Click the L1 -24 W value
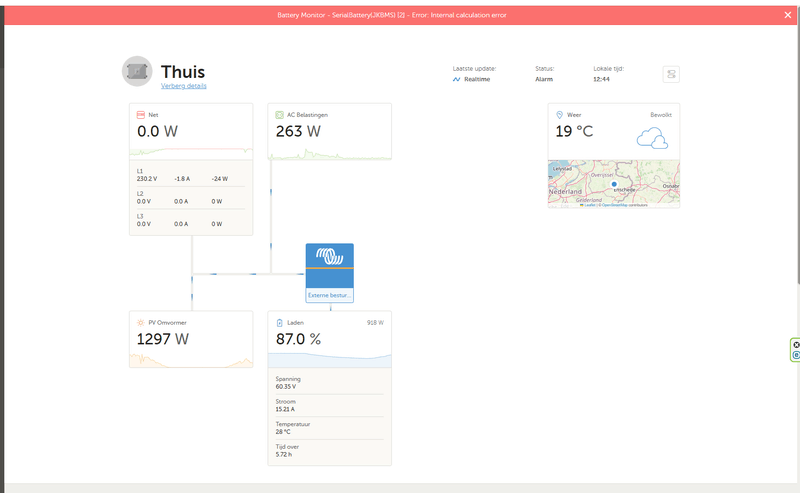 tap(220, 179)
